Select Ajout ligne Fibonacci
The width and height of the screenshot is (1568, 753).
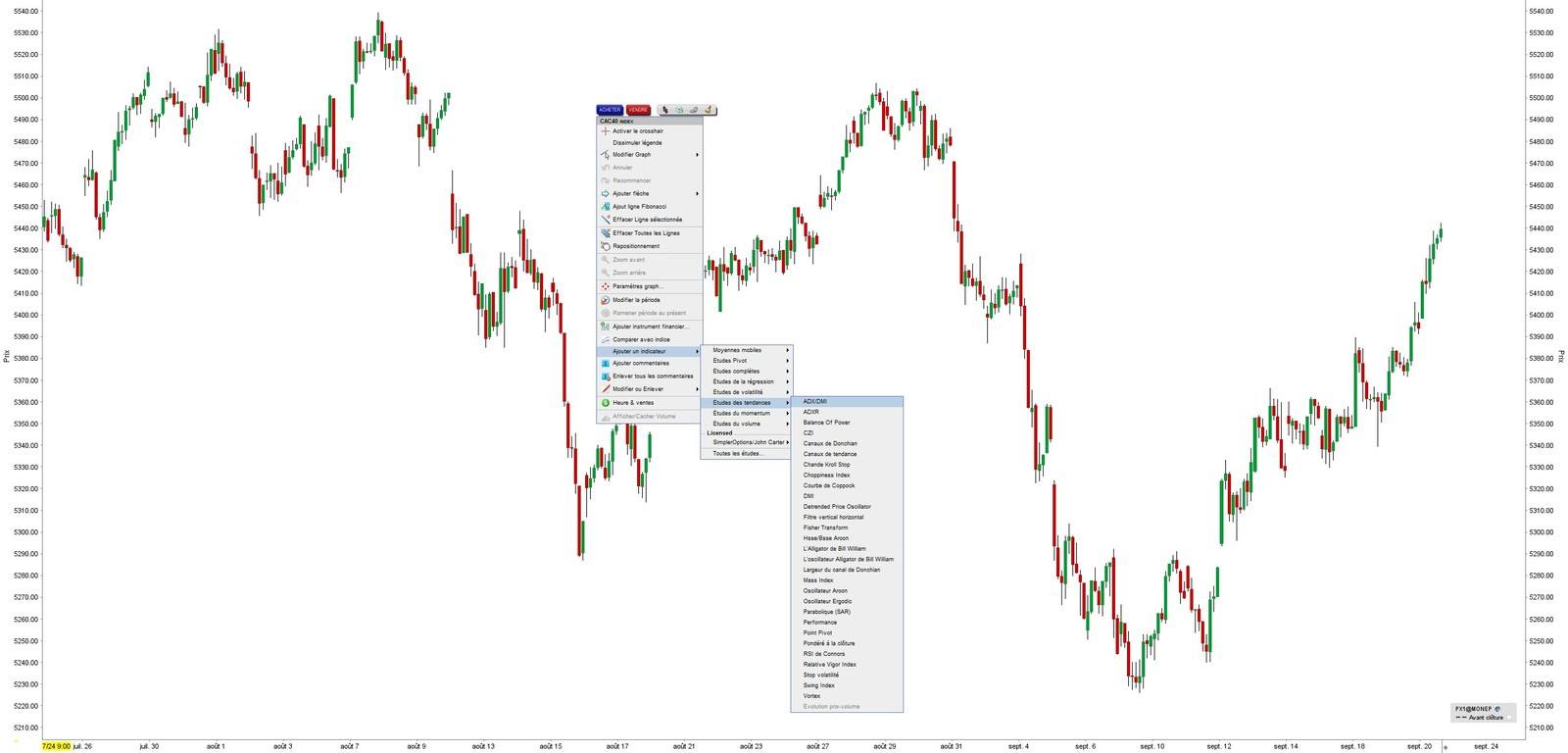(x=650, y=207)
